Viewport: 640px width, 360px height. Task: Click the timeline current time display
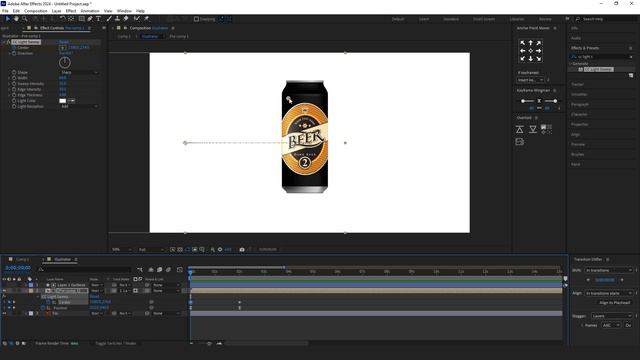[x=18, y=268]
